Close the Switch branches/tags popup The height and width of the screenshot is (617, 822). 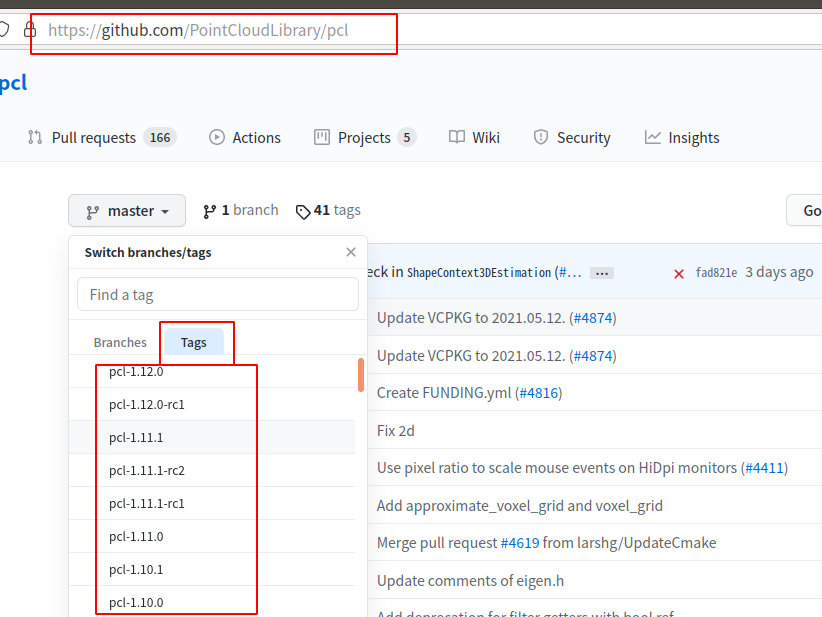click(x=351, y=252)
